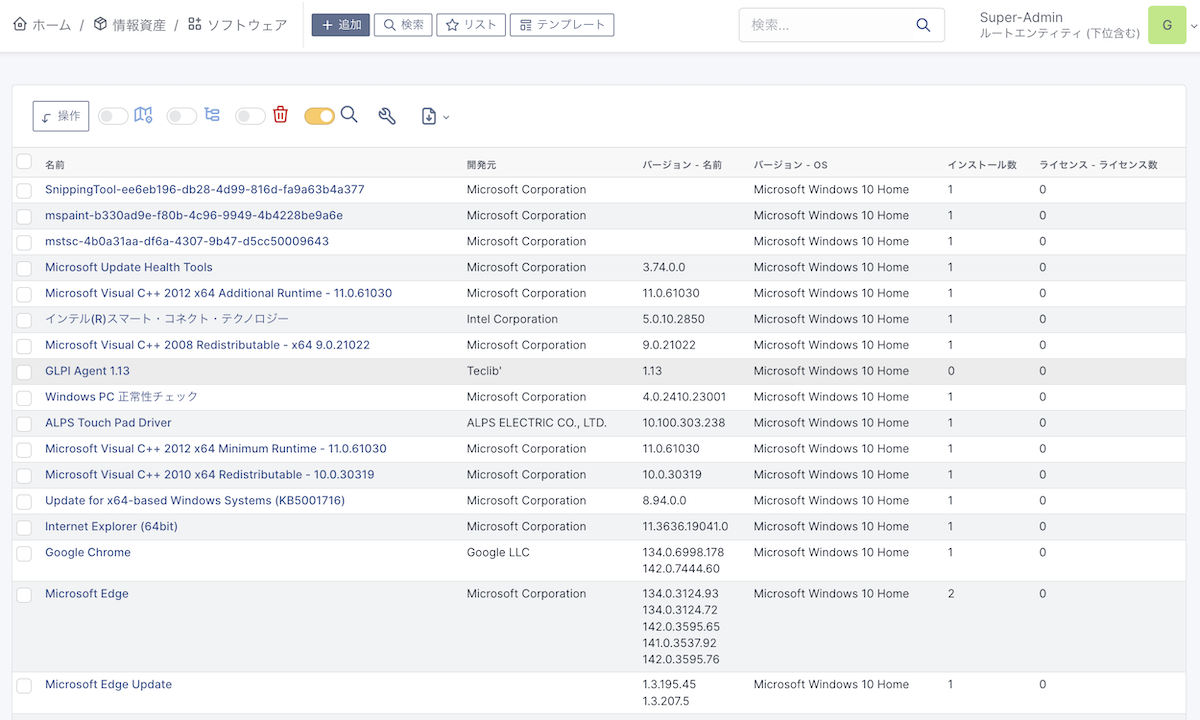Open the Microsoft Edge software link
The width and height of the screenshot is (1200, 720).
point(87,594)
